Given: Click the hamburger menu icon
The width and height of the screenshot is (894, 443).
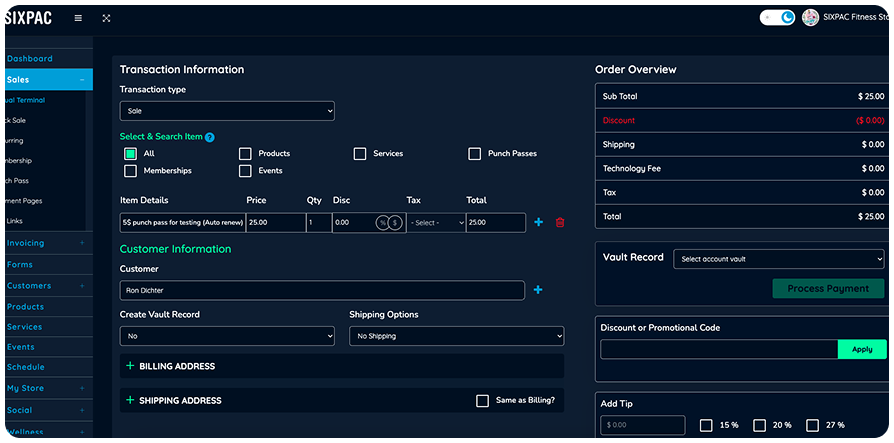Looking at the screenshot, I should pyautogui.click(x=78, y=18).
